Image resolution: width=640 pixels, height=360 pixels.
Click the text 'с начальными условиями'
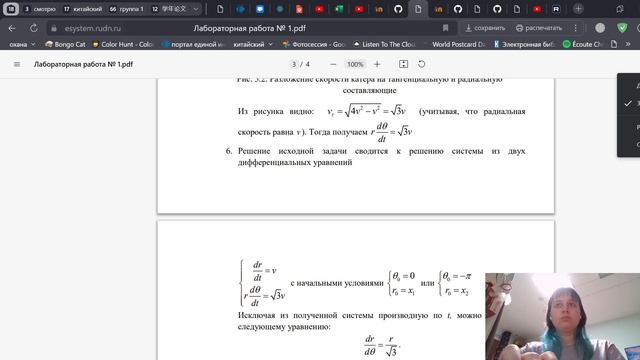click(x=337, y=283)
